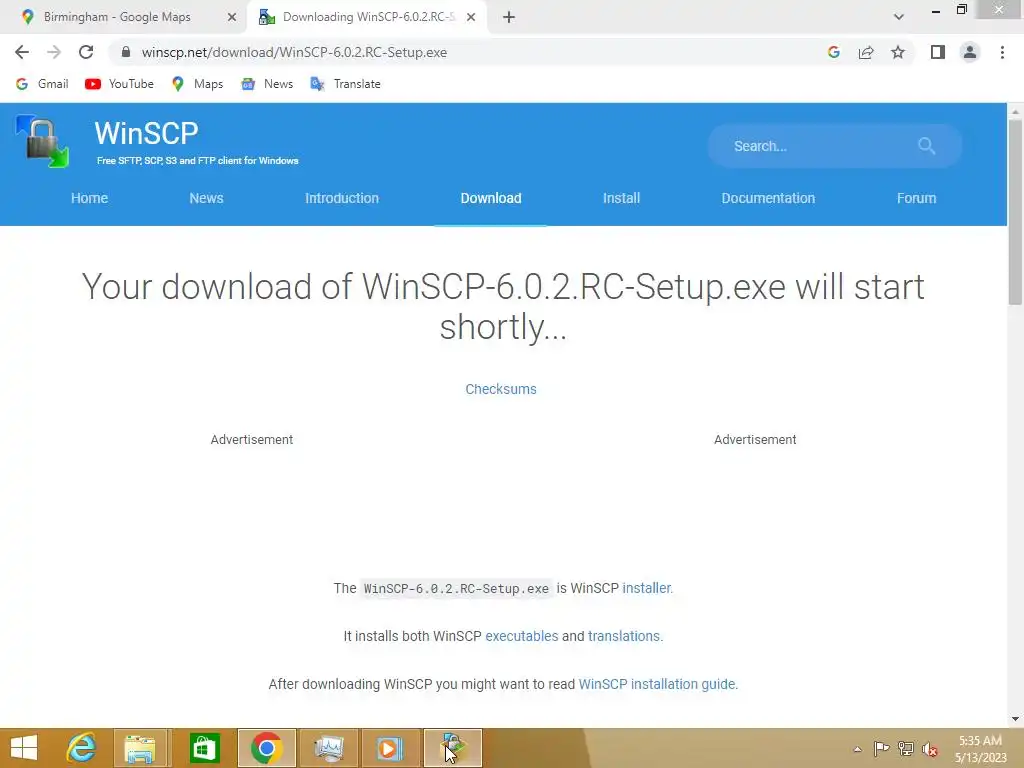Open the browser side panel
Viewport: 1024px width, 768px height.
938,52
